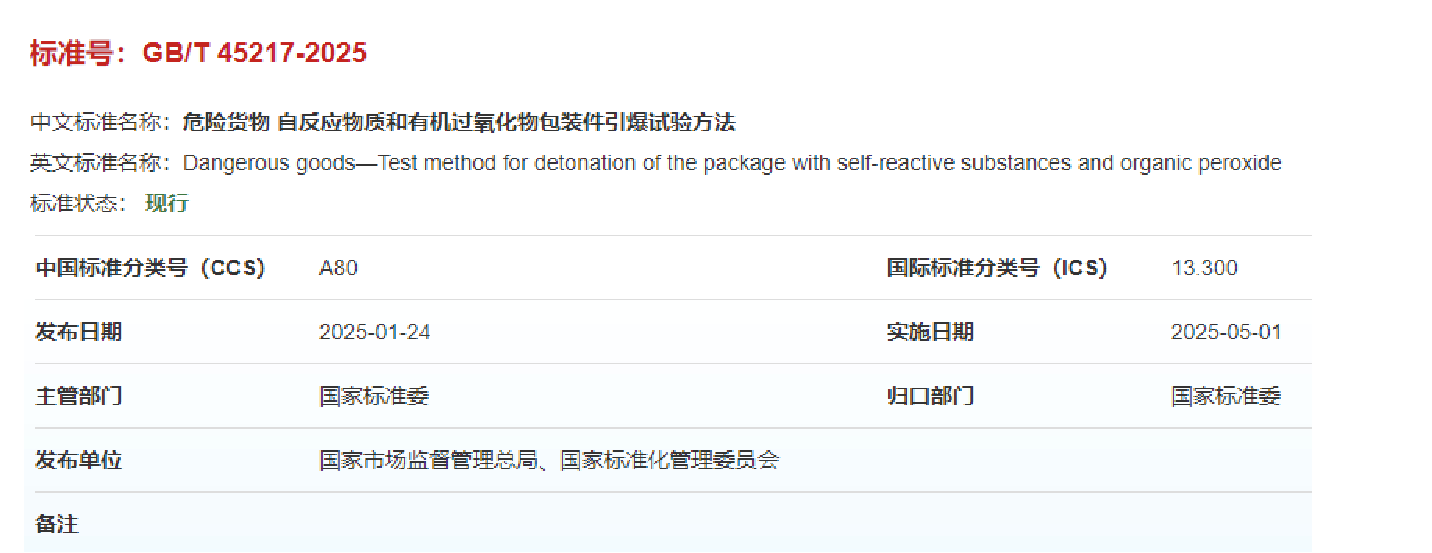Click the English title starting with Dangerous goods
The image size is (1432, 553).
point(731,163)
